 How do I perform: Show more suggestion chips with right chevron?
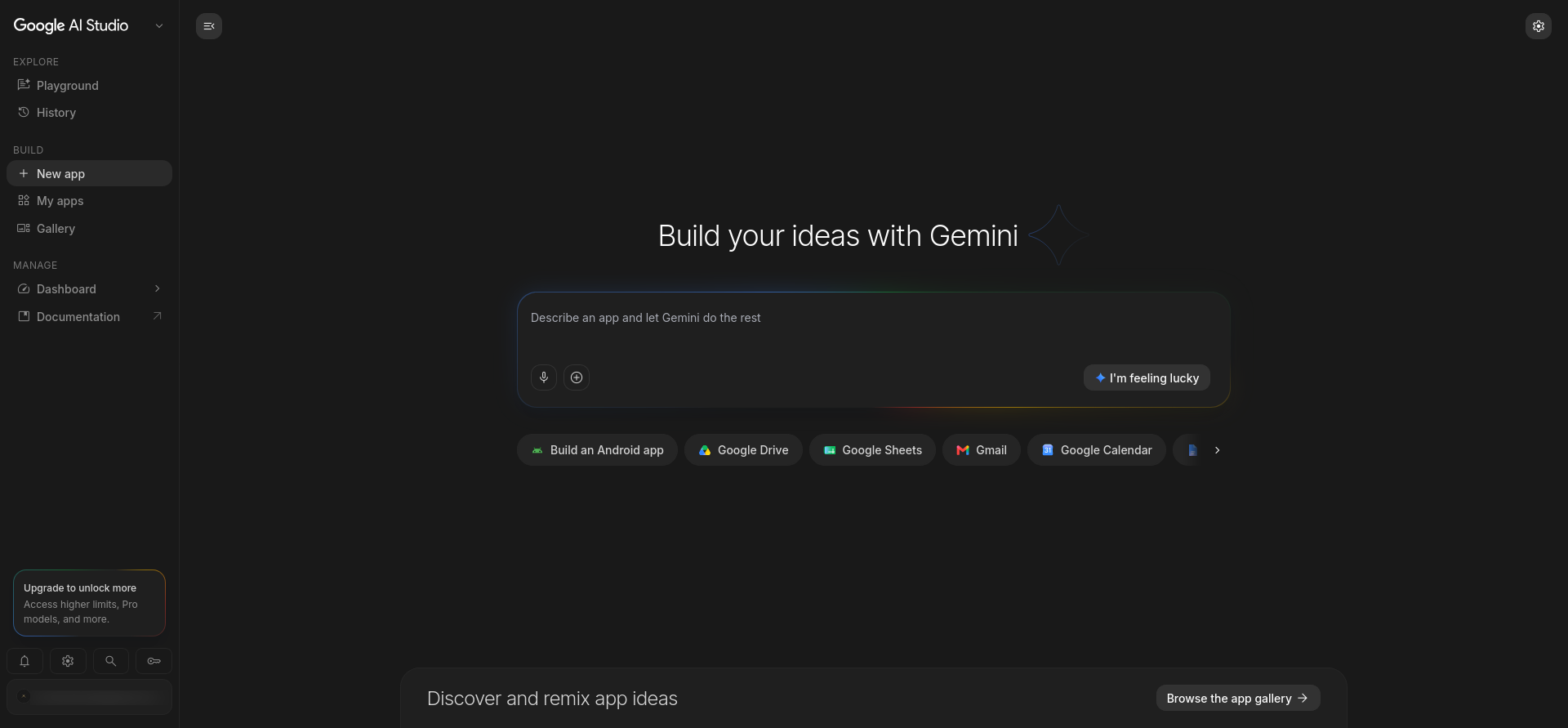(x=1217, y=450)
